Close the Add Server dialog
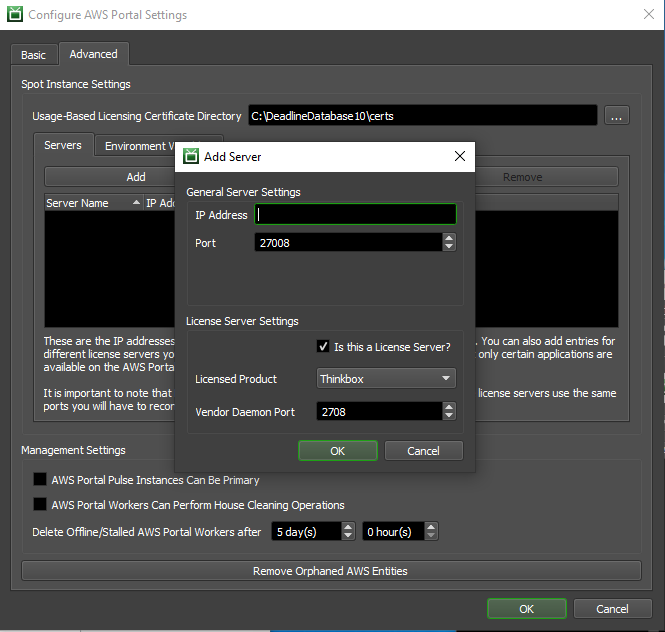This screenshot has height=632, width=665. coord(460,156)
